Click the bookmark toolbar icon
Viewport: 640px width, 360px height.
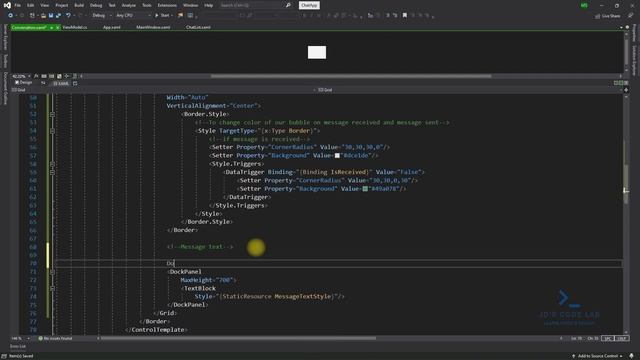click(x=404, y=16)
